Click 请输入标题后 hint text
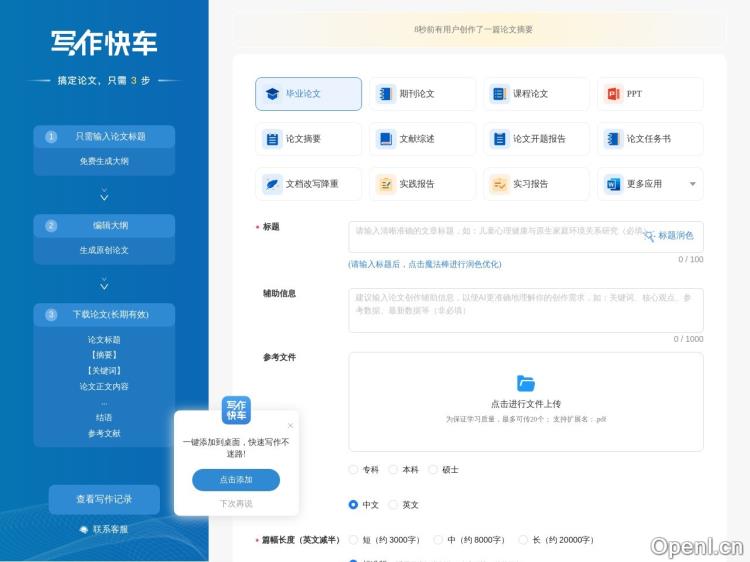The image size is (750, 562). coord(425,264)
